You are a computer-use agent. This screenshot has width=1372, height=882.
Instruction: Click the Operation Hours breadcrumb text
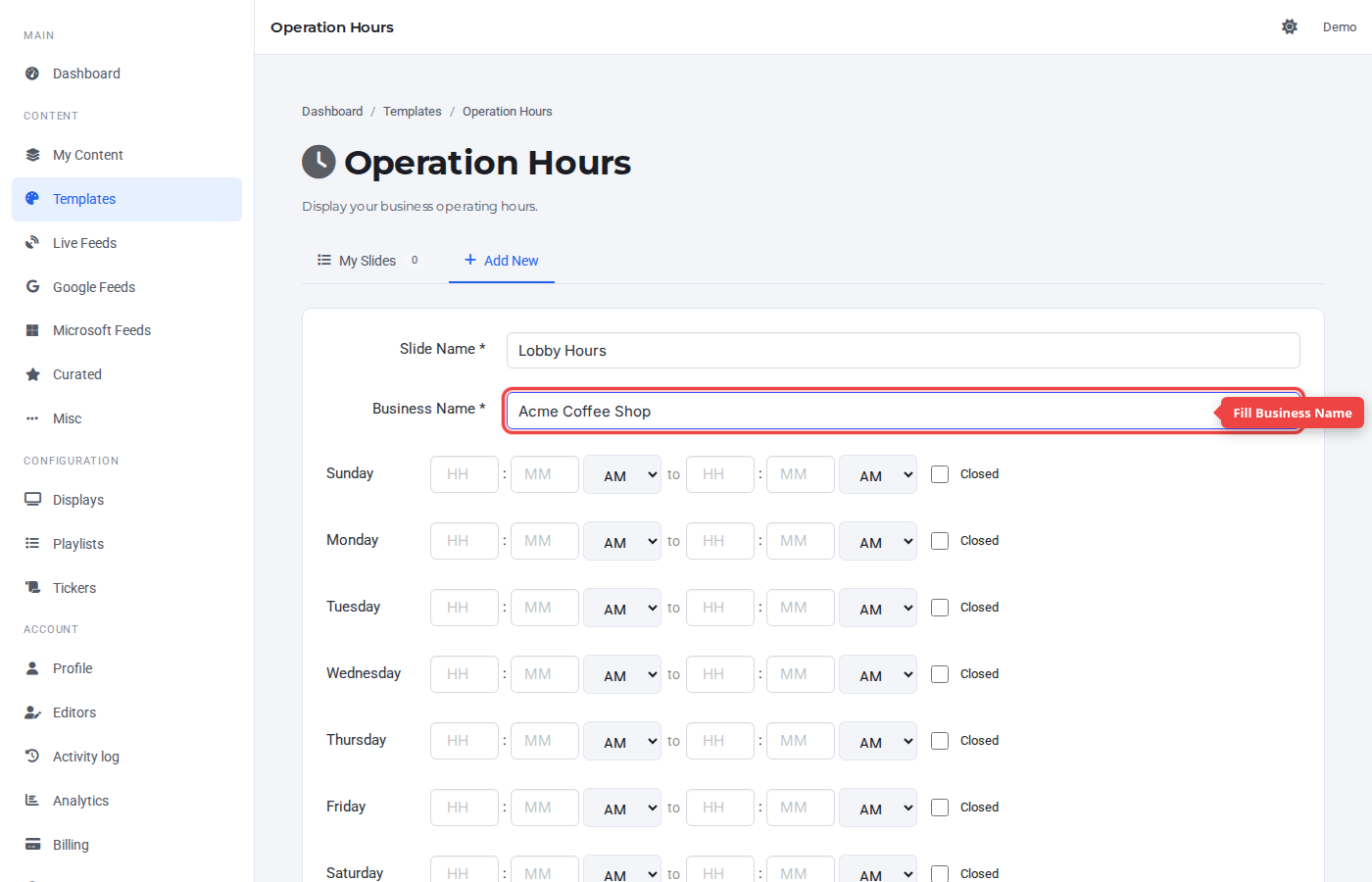(508, 112)
